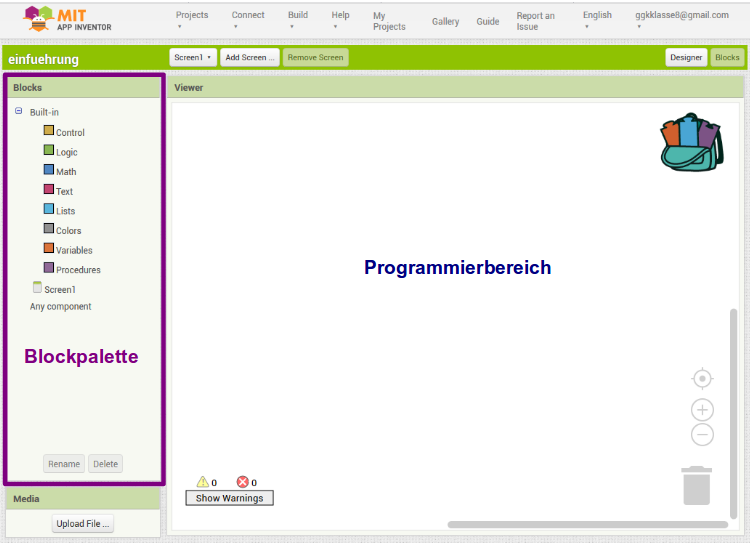Click the trash can icon
This screenshot has width=750, height=544.
tap(697, 485)
